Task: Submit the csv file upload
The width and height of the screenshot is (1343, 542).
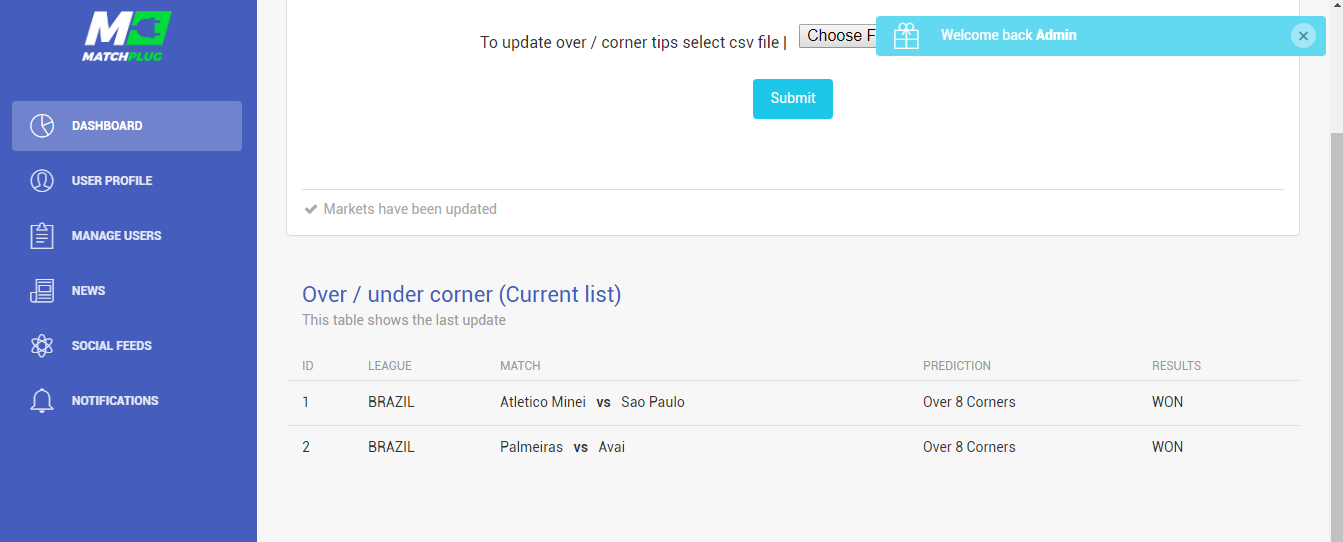Action: [x=793, y=99]
